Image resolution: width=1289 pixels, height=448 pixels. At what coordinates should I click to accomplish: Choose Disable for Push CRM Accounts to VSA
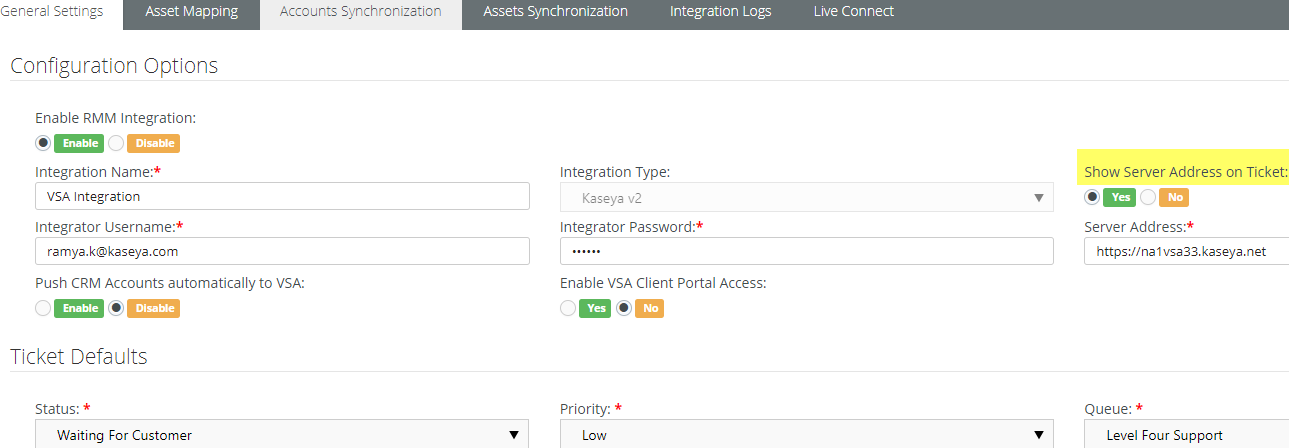(116, 308)
